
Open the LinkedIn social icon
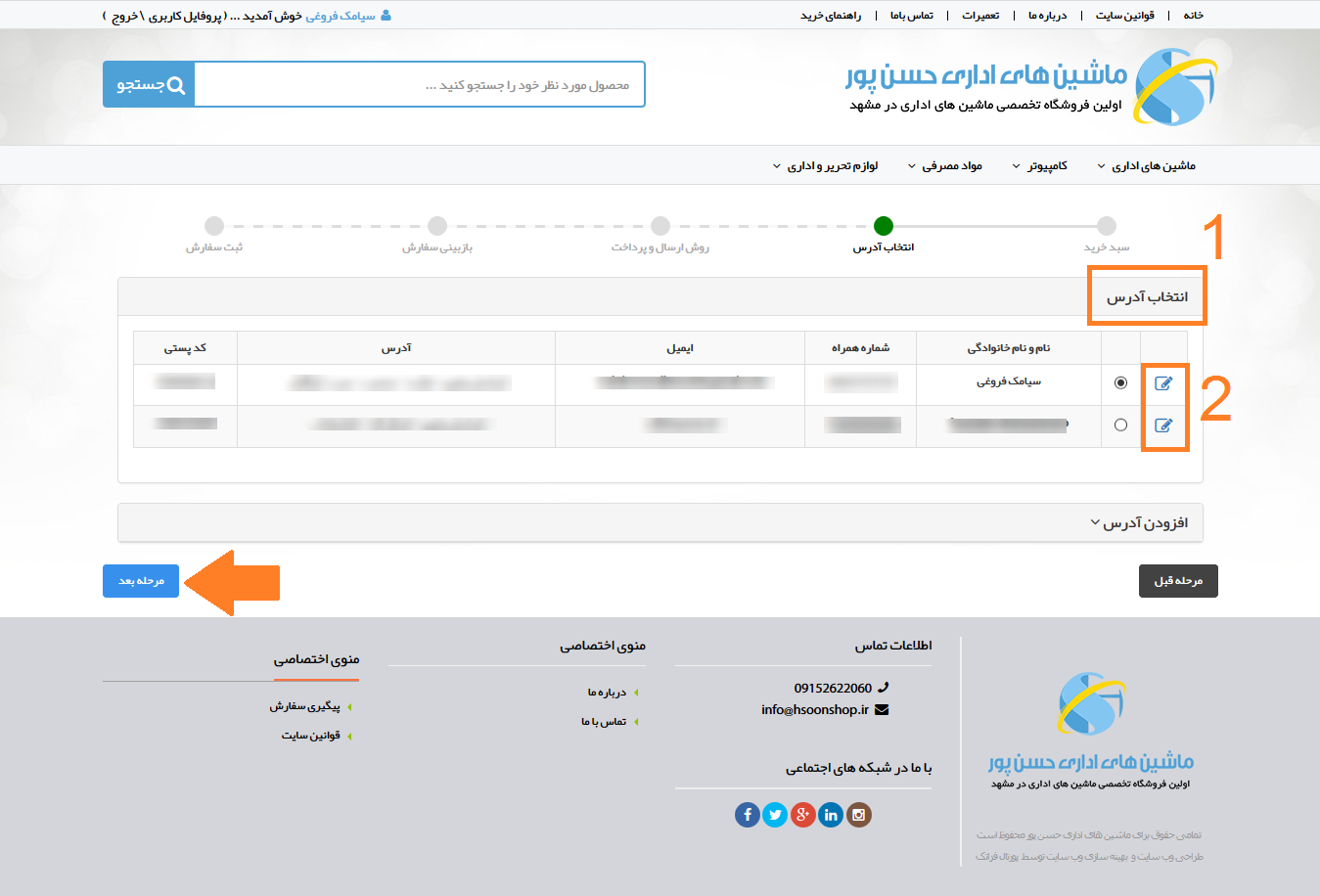(x=831, y=815)
